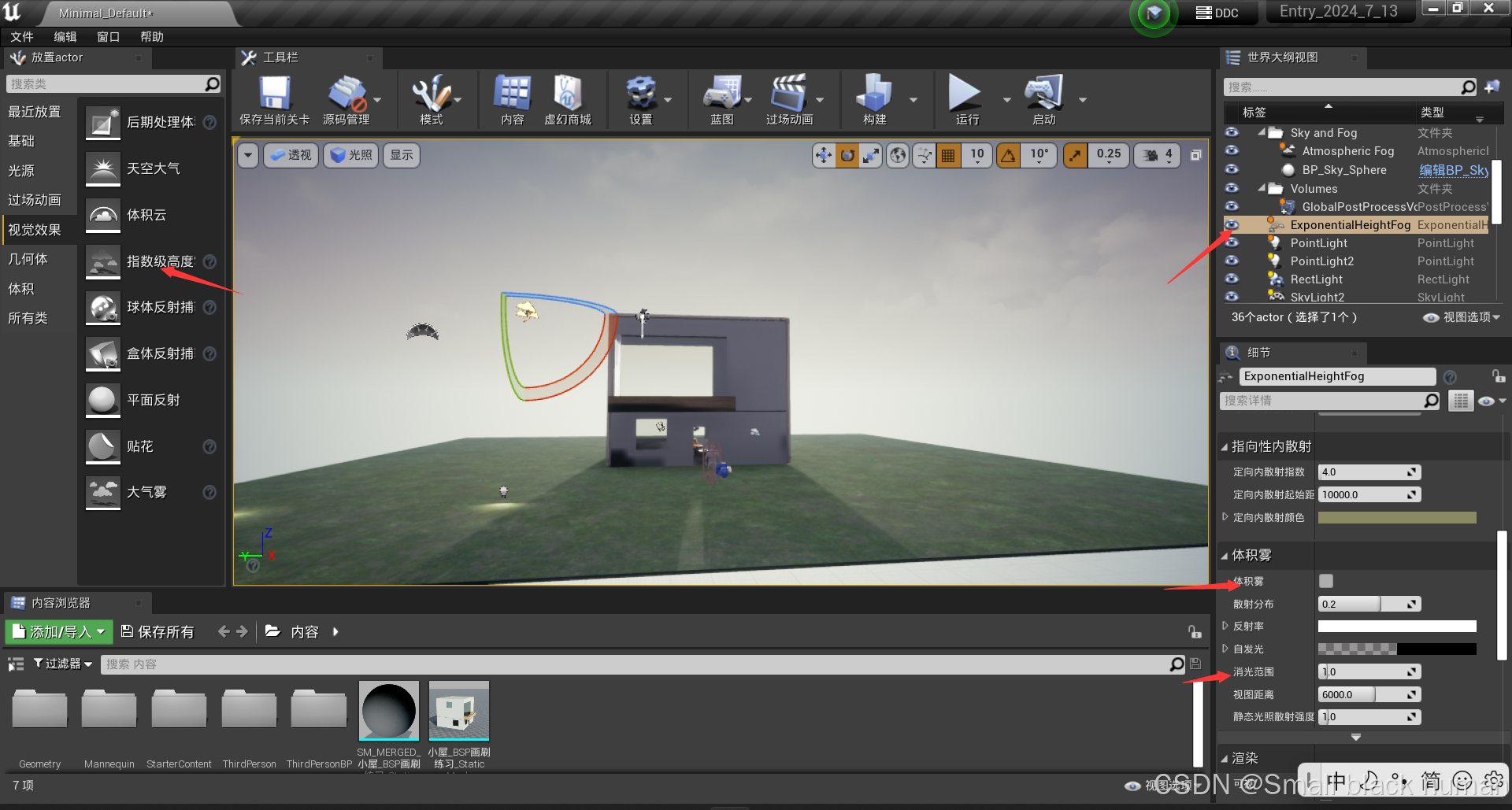The image size is (1512, 810).
Task: Open the Content (内容) browser toolbar icon
Action: 512,94
